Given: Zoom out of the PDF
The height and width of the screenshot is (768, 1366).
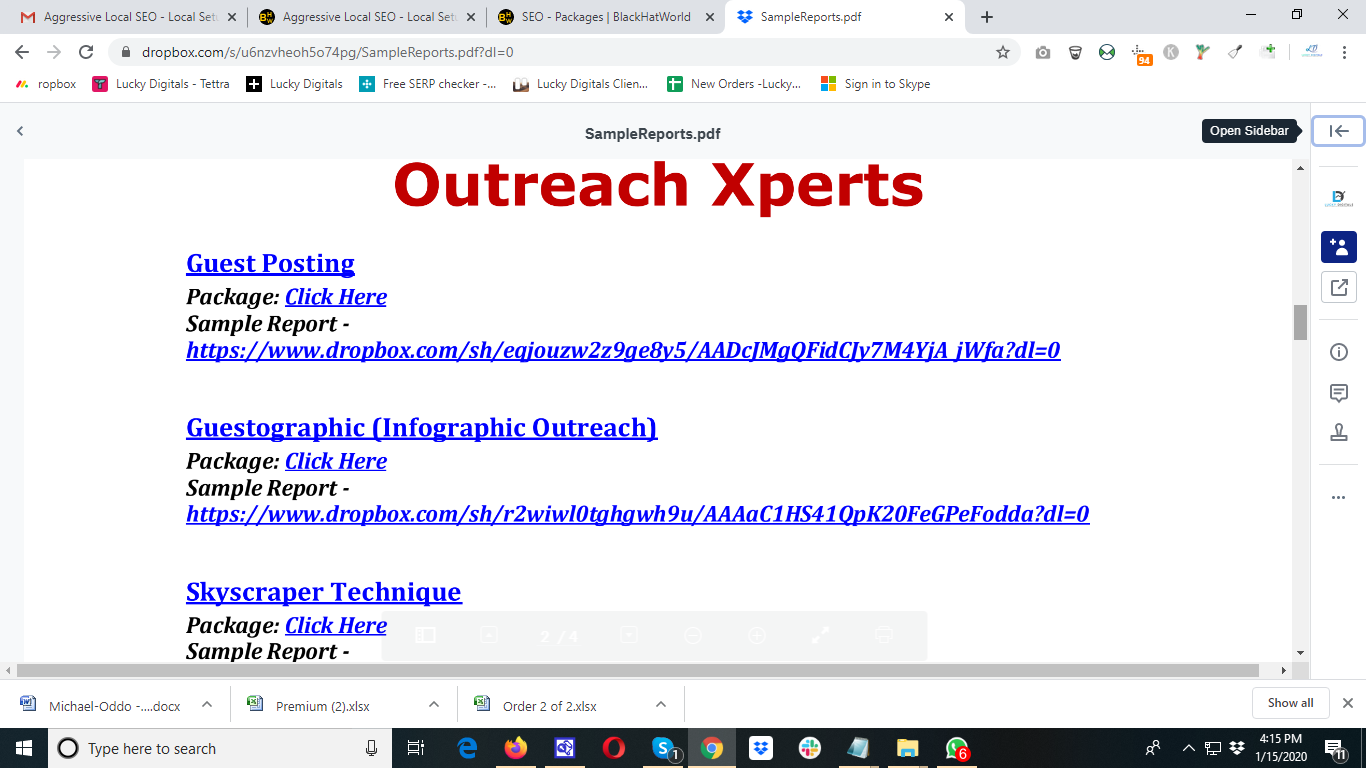Looking at the screenshot, I should [692, 635].
